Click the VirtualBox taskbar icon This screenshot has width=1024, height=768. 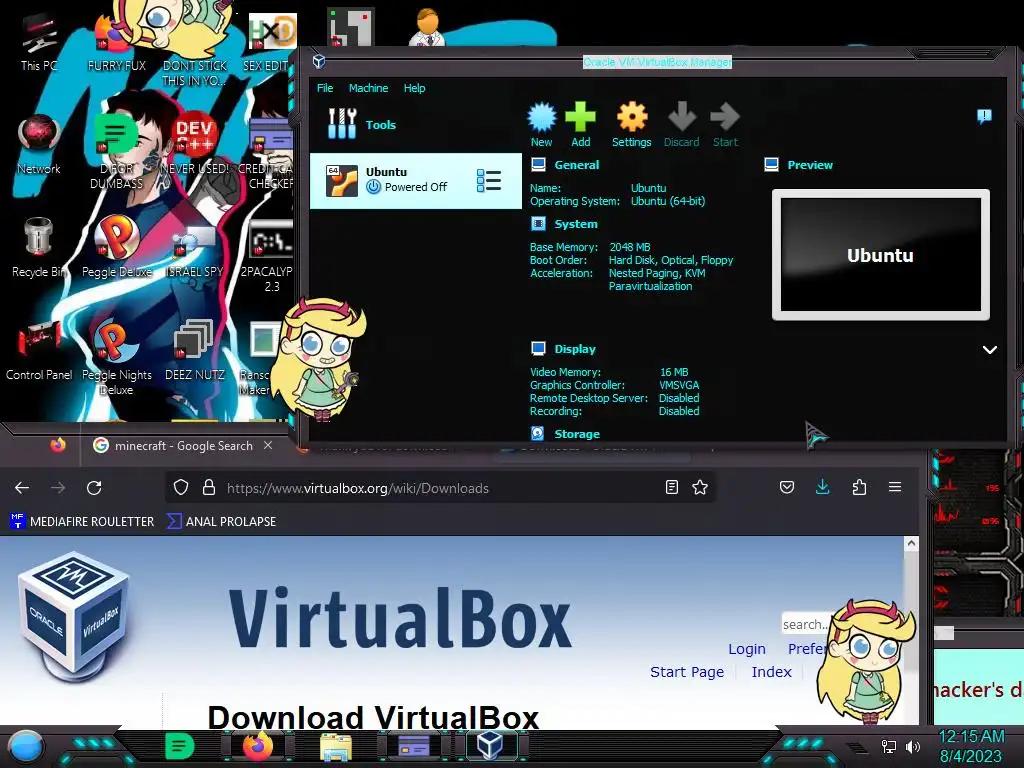pos(489,744)
